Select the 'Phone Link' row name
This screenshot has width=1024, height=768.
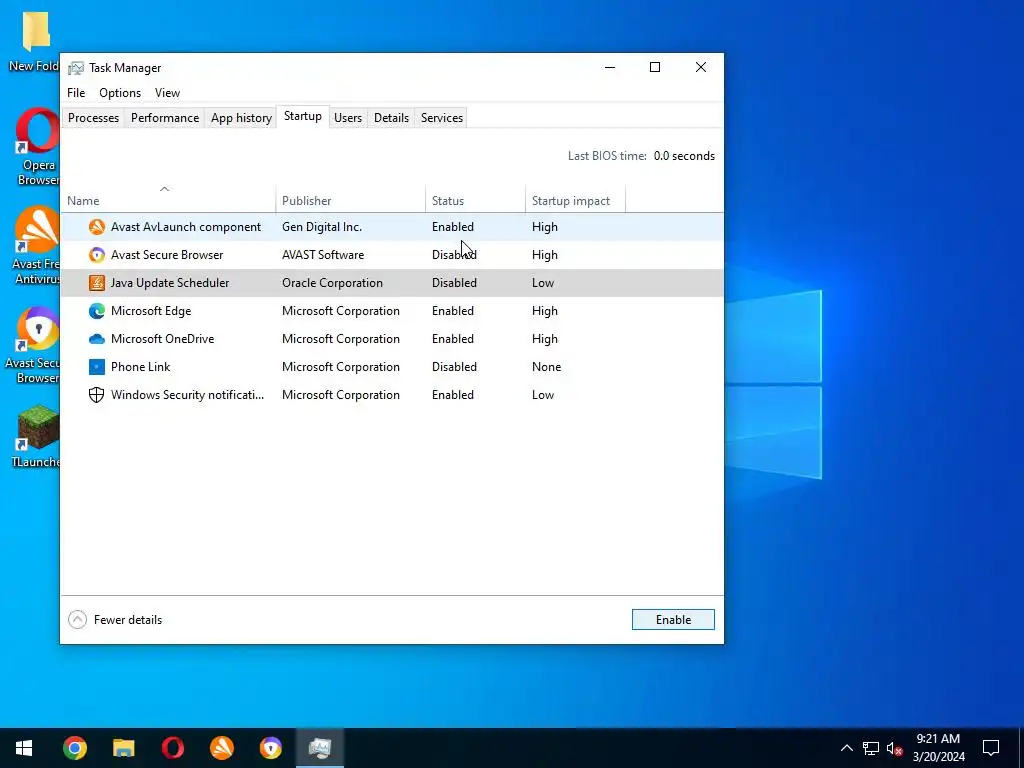point(140,367)
